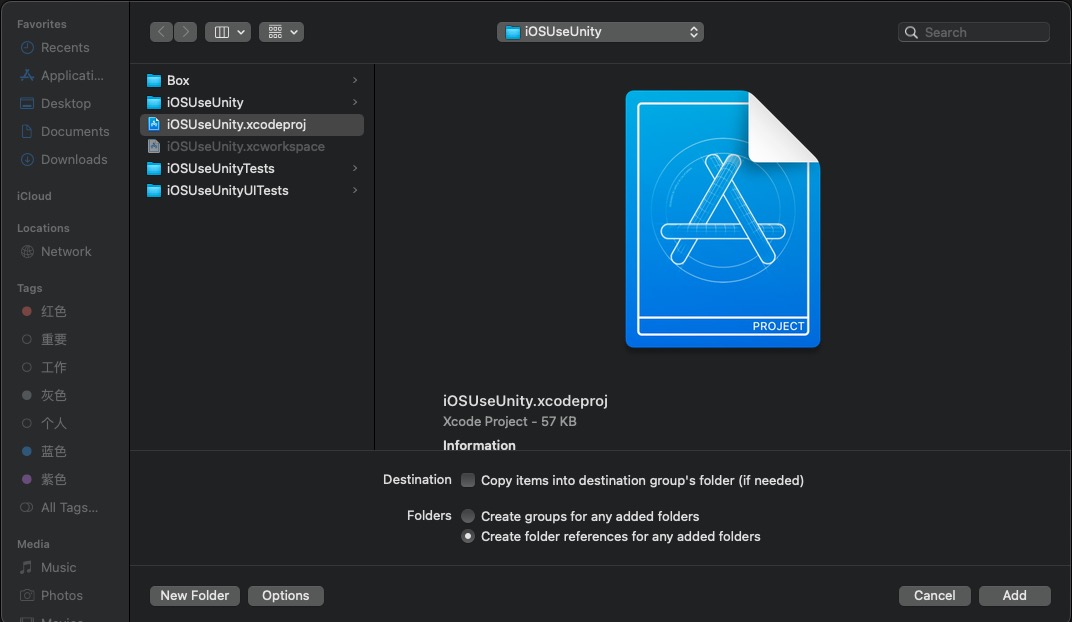The height and width of the screenshot is (622, 1072).
Task: Expand the Box folder chevron
Action: point(355,80)
